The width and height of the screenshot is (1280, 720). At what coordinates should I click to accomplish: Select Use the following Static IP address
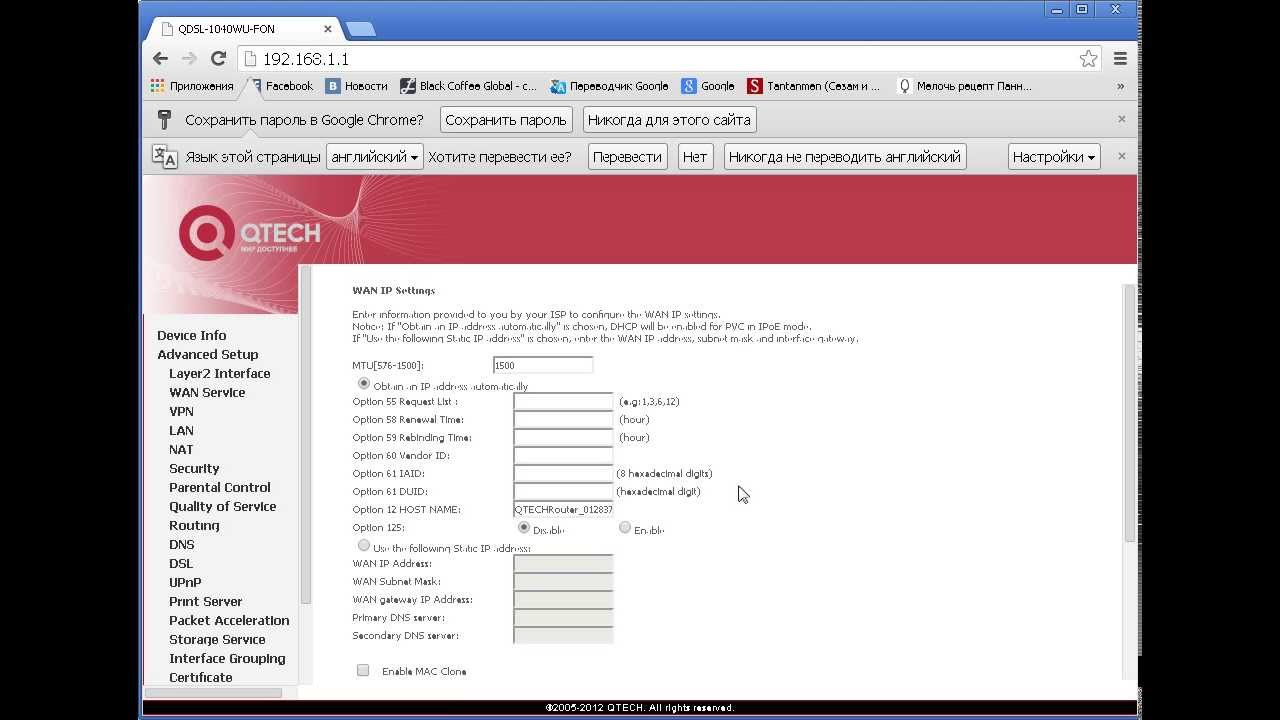364,545
